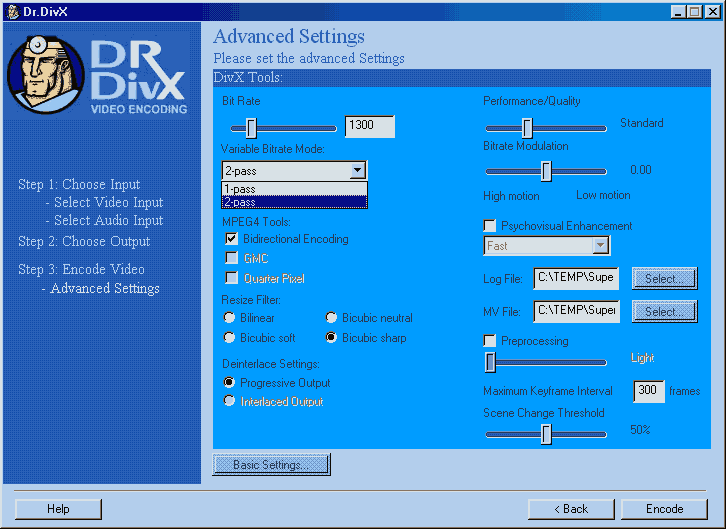Click the Bit Rate slider handle

tap(251, 127)
